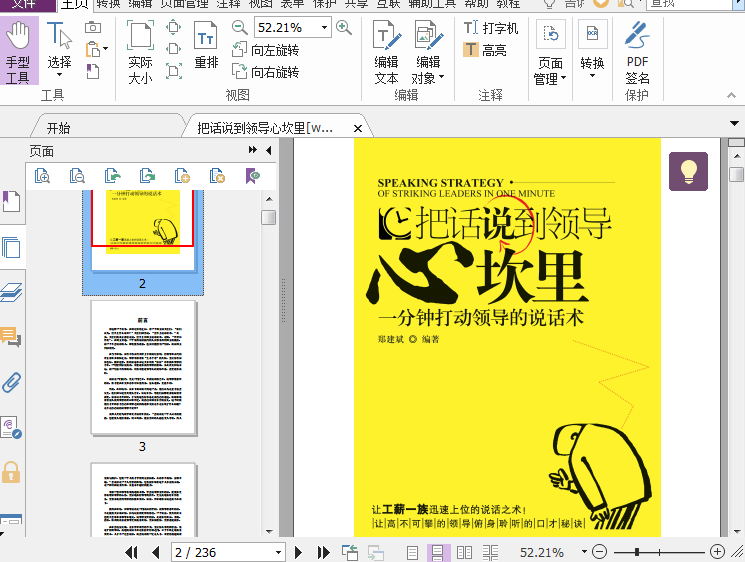Open zoom percentage dropdown in ribbon
Screen dimensions: 745x562
pyautogui.click(x=324, y=27)
